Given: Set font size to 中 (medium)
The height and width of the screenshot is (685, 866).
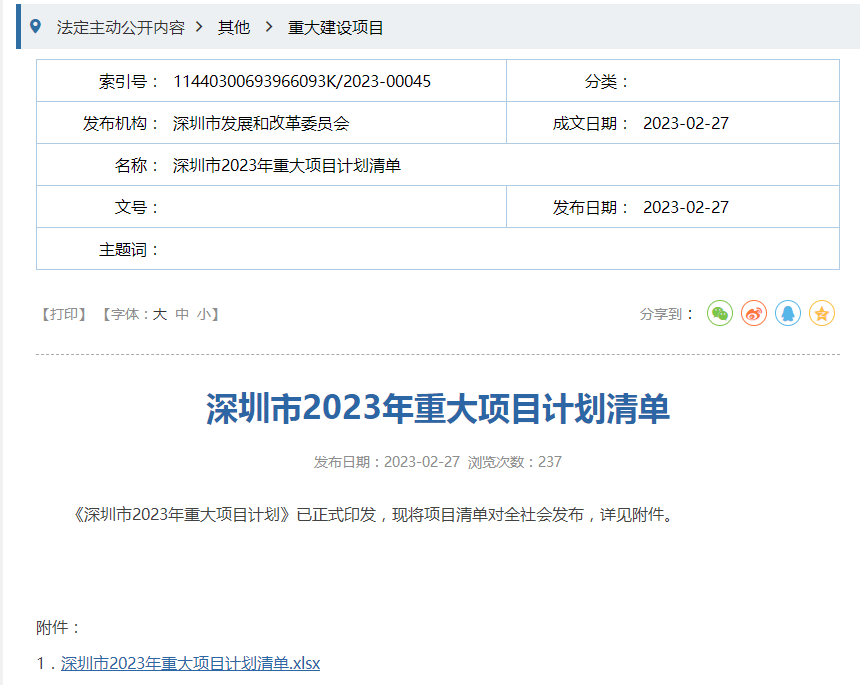Looking at the screenshot, I should [x=182, y=314].
